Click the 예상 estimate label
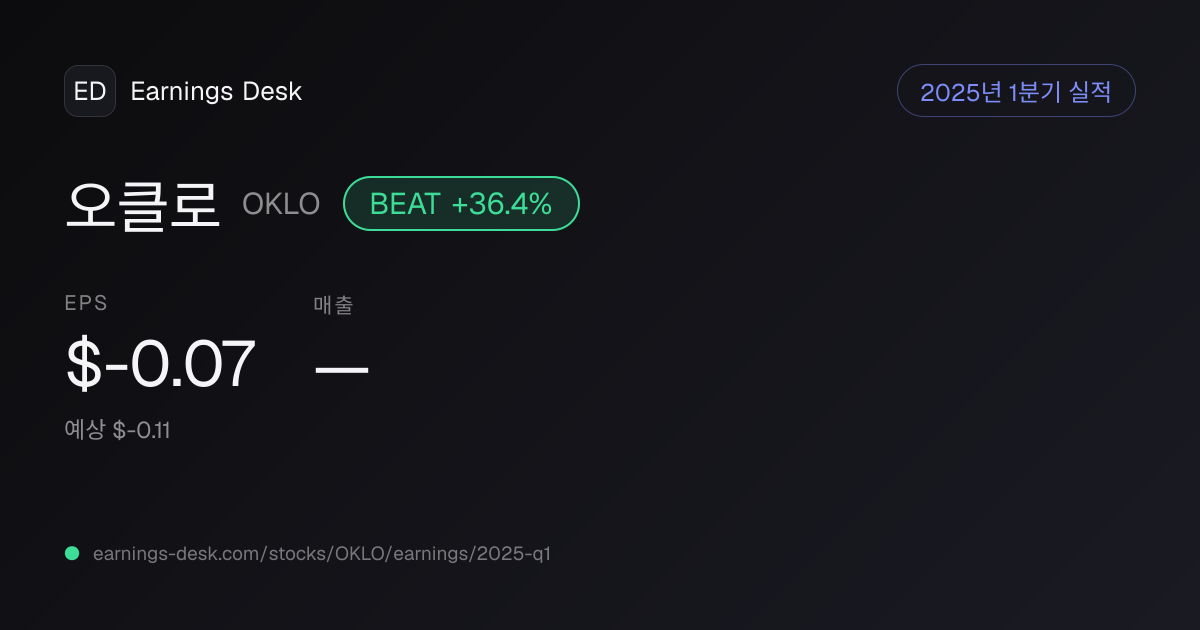Viewport: 1200px width, 630px height. [85, 430]
